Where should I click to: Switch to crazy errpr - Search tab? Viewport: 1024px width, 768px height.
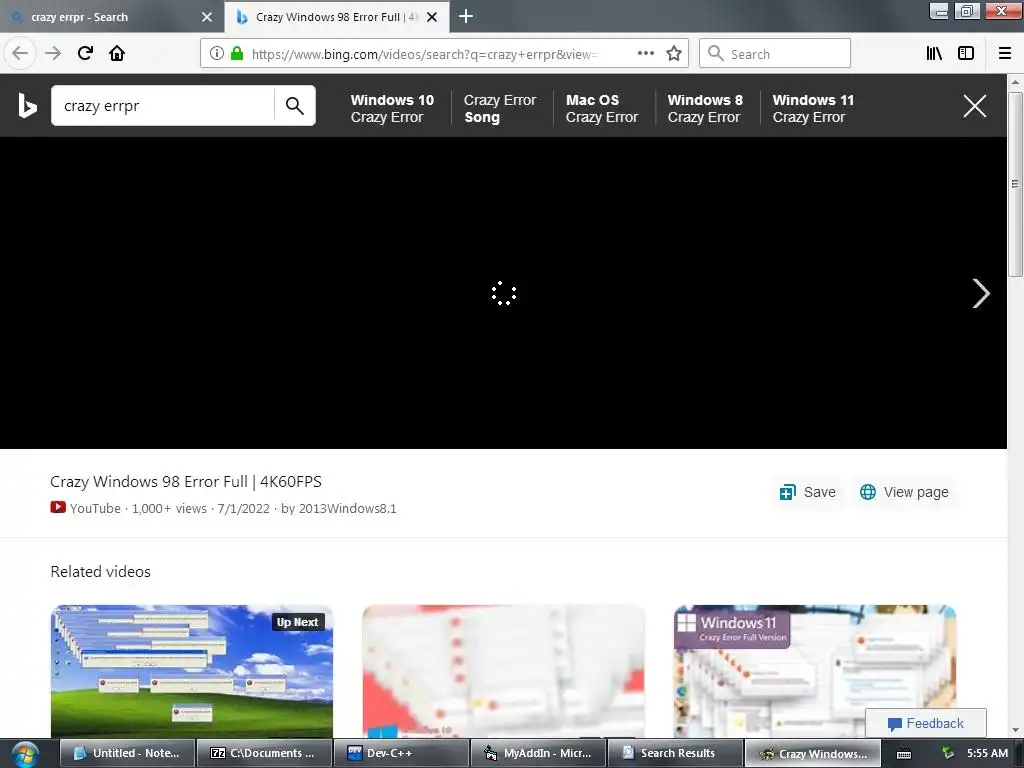tap(111, 17)
